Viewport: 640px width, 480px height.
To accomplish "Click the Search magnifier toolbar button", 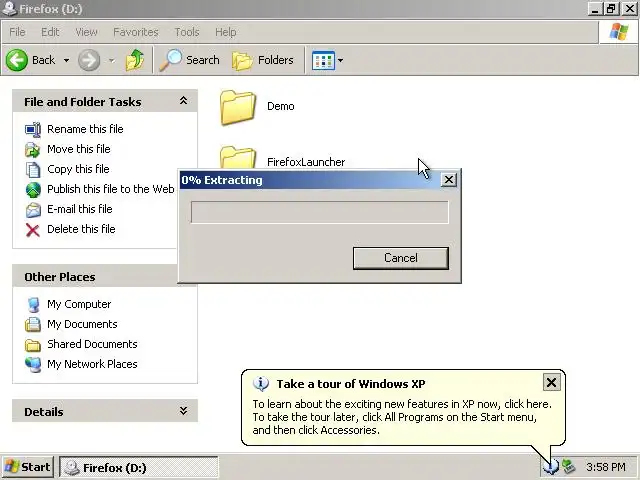I will pos(189,60).
